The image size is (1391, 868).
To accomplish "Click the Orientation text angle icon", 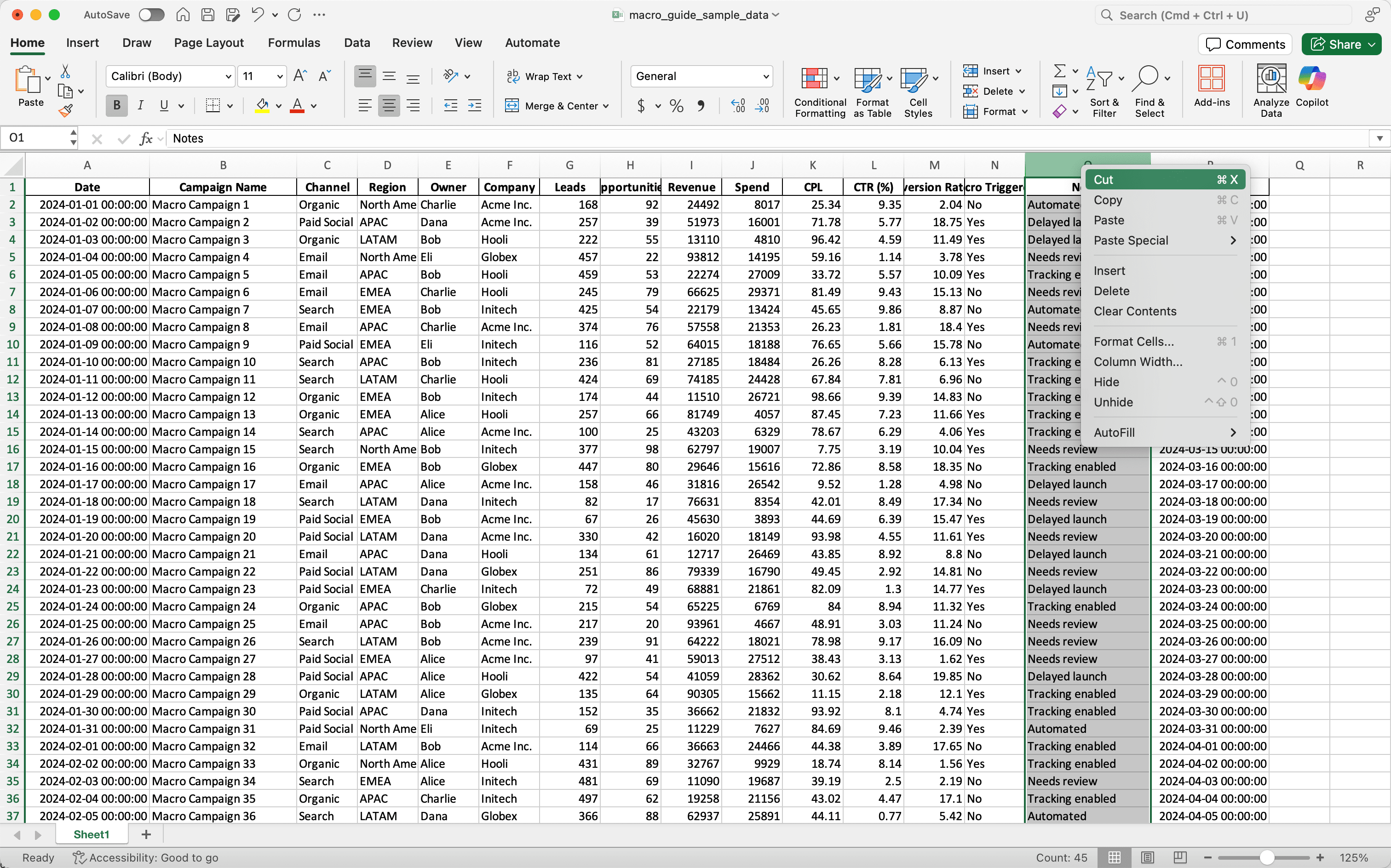I will 451,76.
